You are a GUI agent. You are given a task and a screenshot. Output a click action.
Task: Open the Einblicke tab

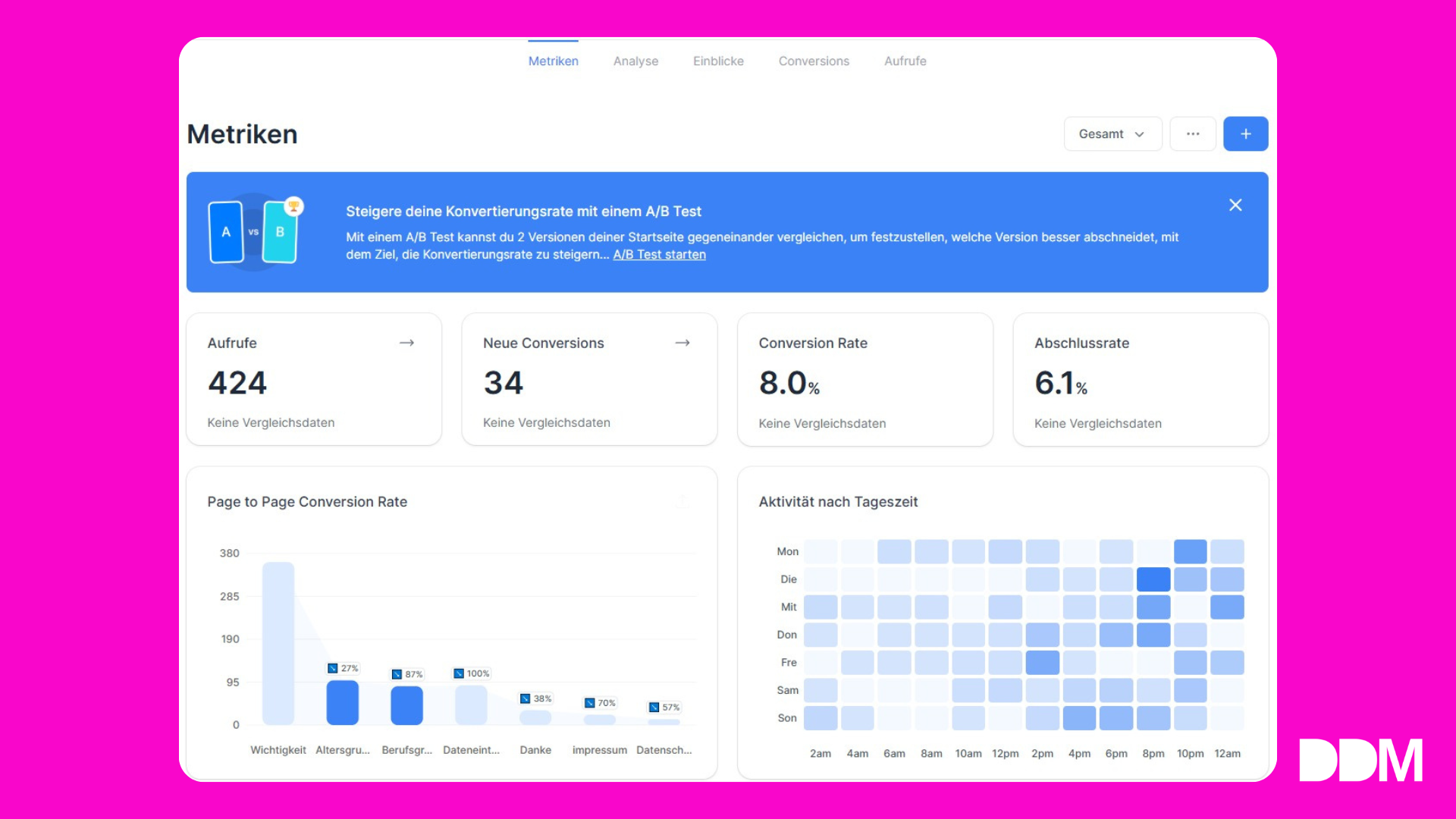click(x=718, y=61)
